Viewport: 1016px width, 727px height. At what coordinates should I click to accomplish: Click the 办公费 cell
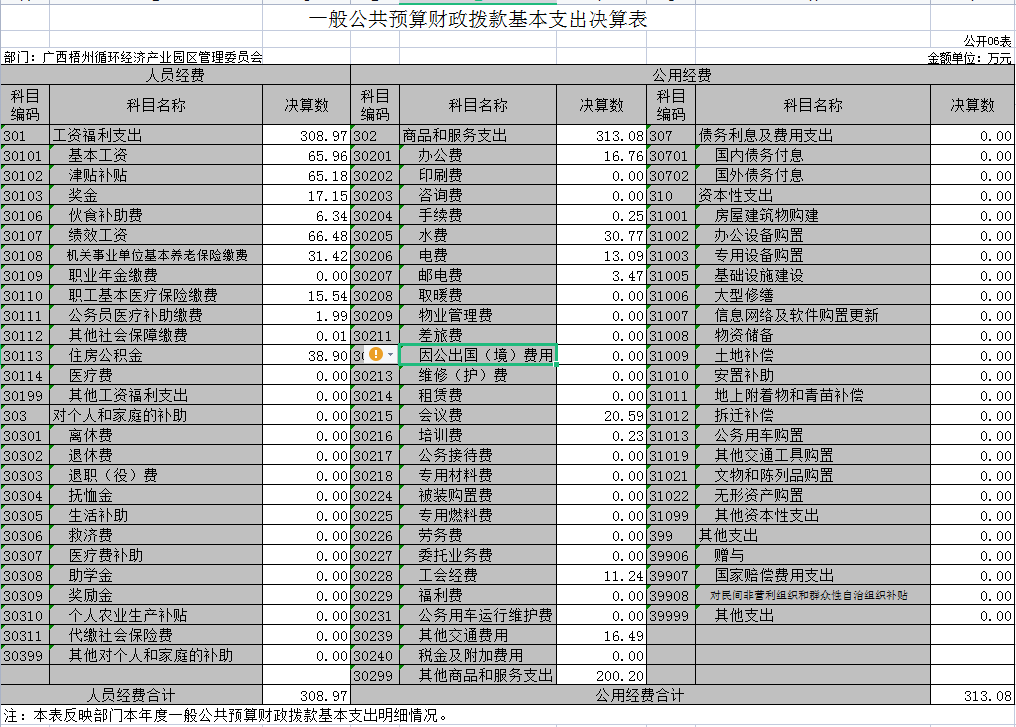(478, 156)
